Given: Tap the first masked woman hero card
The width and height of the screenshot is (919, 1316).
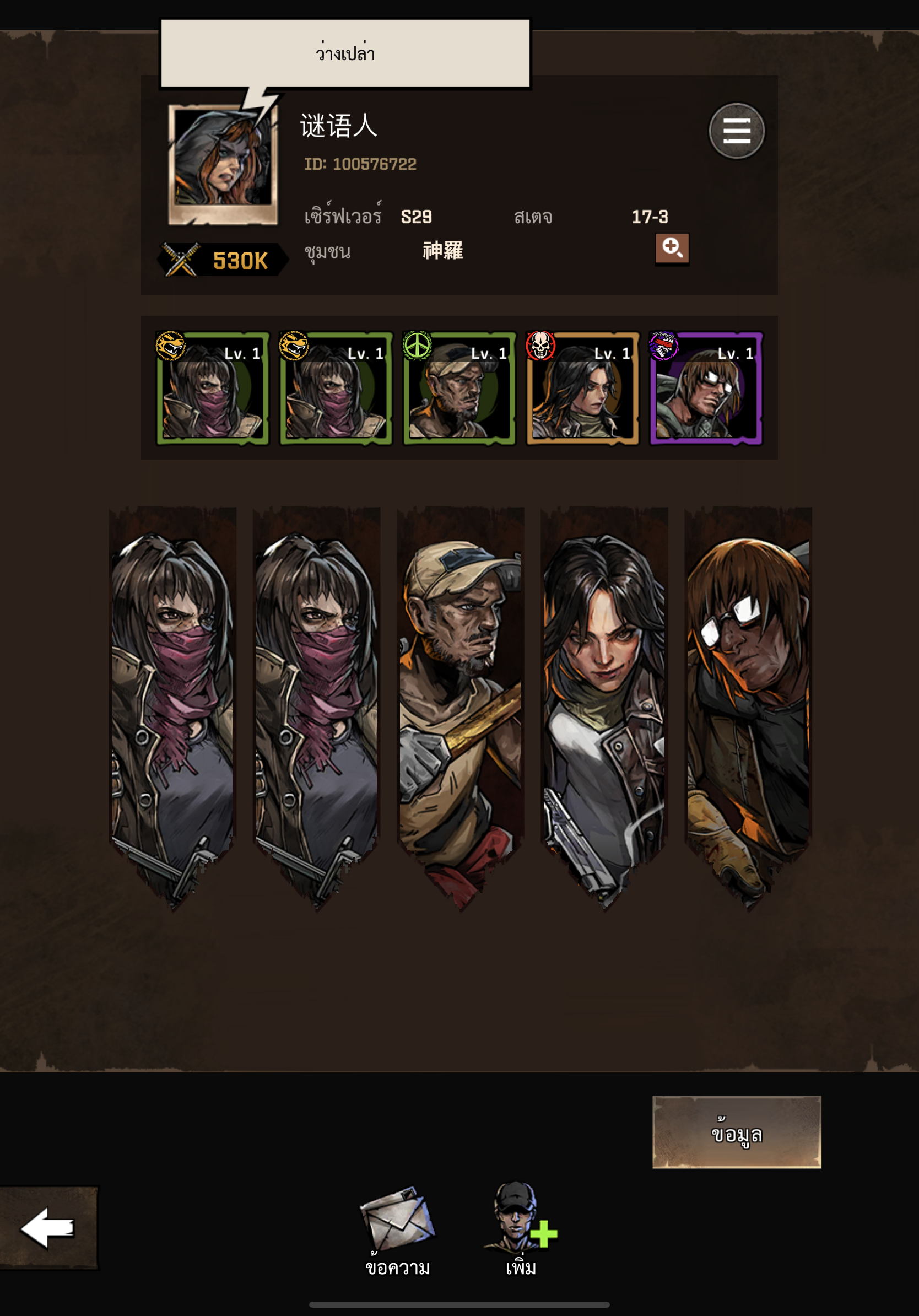Looking at the screenshot, I should (213, 387).
